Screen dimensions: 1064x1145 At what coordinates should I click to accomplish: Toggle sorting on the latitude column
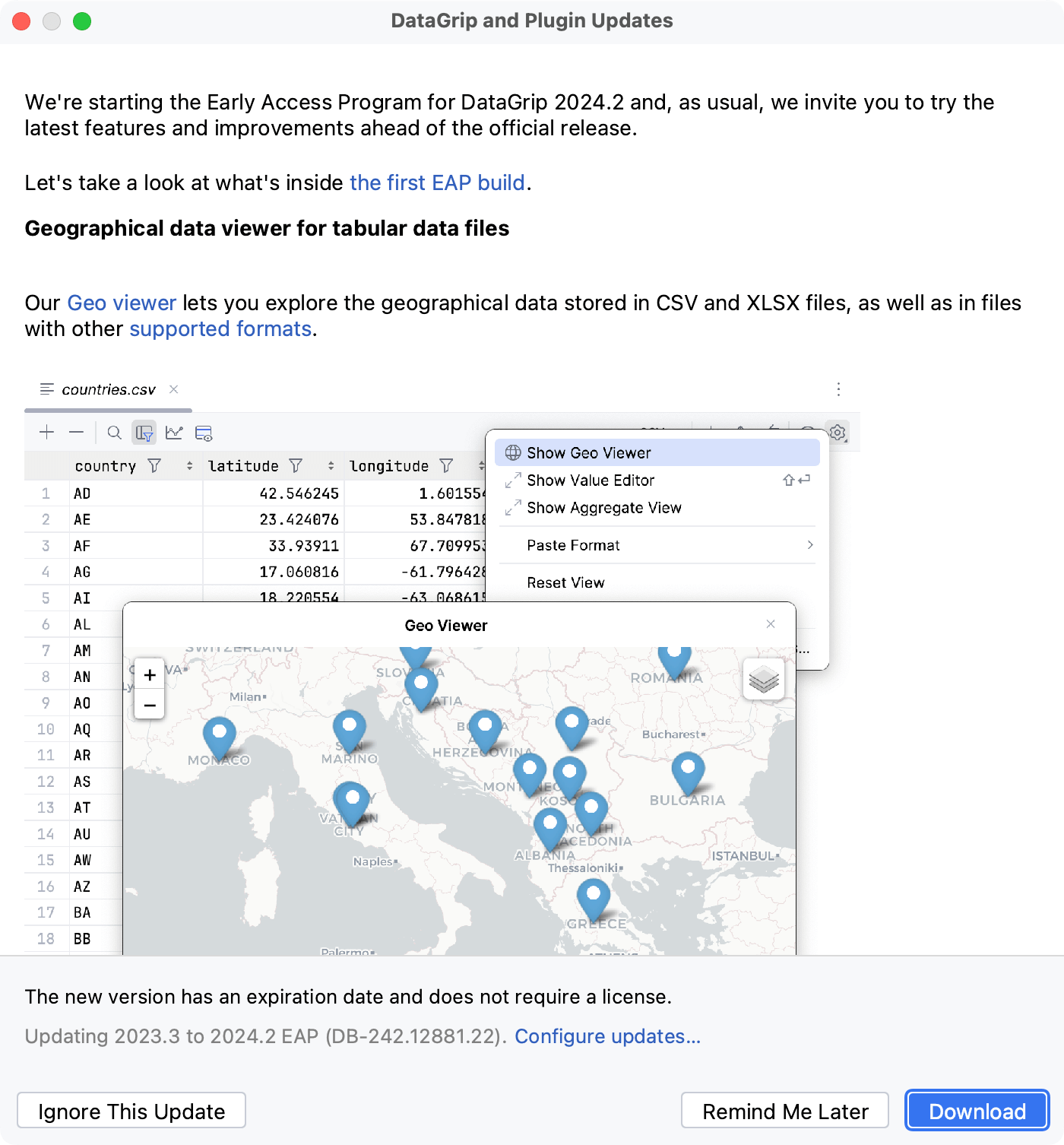(x=330, y=465)
